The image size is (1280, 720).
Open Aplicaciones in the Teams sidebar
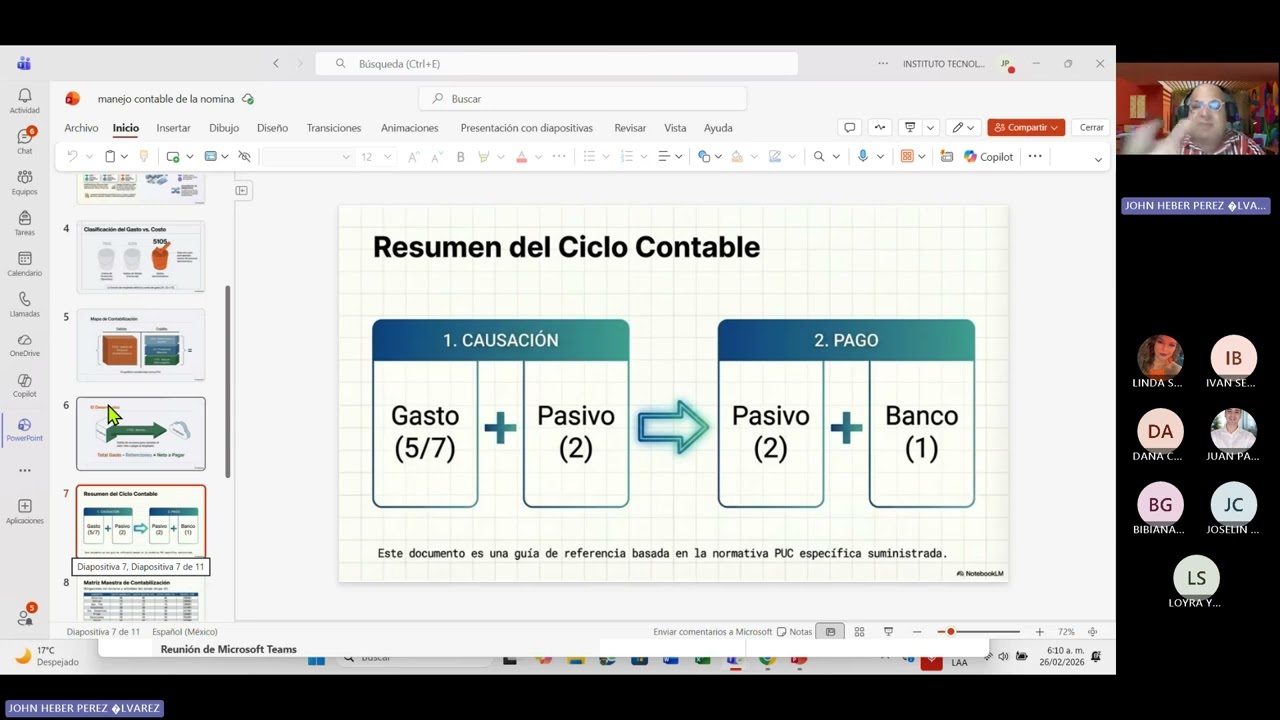click(24, 512)
